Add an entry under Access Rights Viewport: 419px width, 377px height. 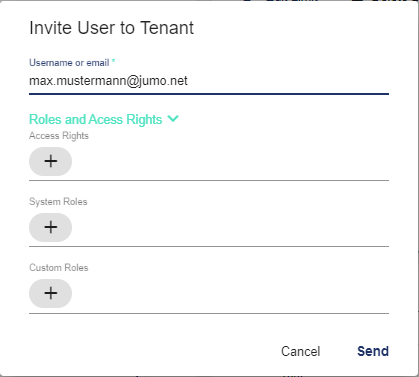(50, 161)
